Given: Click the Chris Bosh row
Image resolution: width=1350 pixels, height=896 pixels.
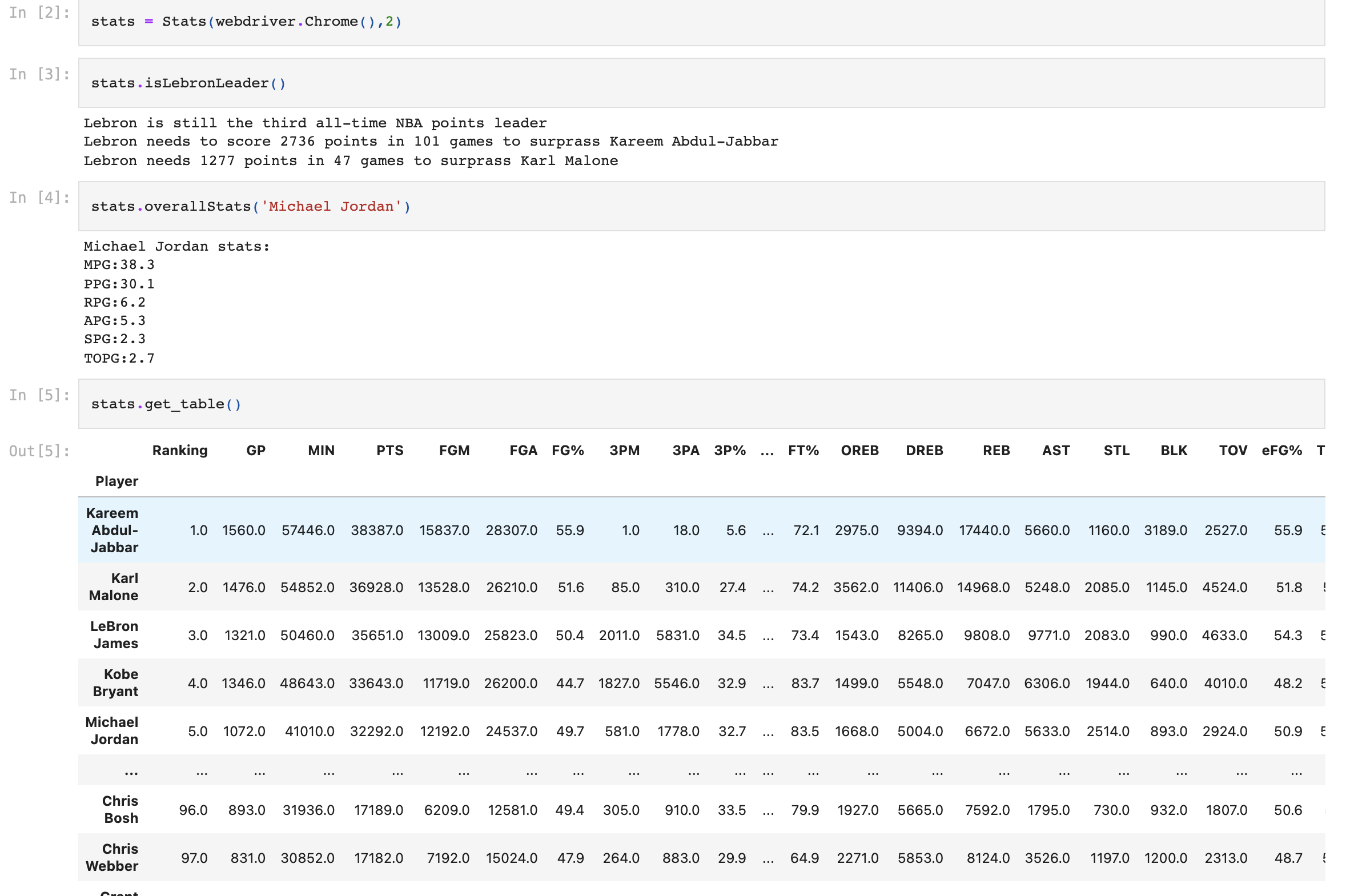Looking at the screenshot, I should pos(571,810).
